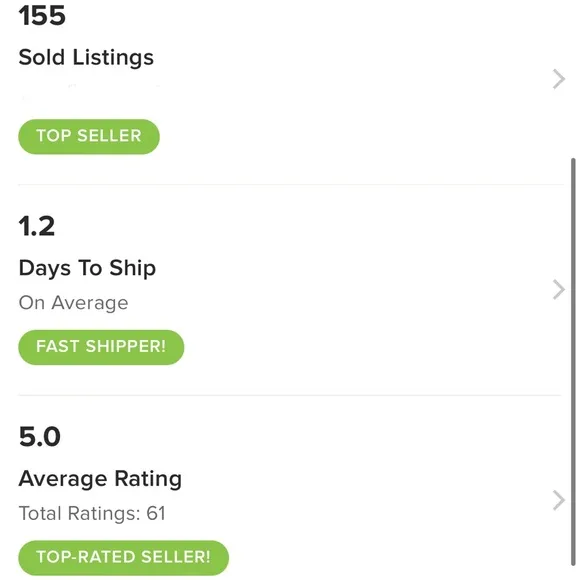
Task: Select the TOP-RATED SELLER! badge
Action: [x=124, y=557]
